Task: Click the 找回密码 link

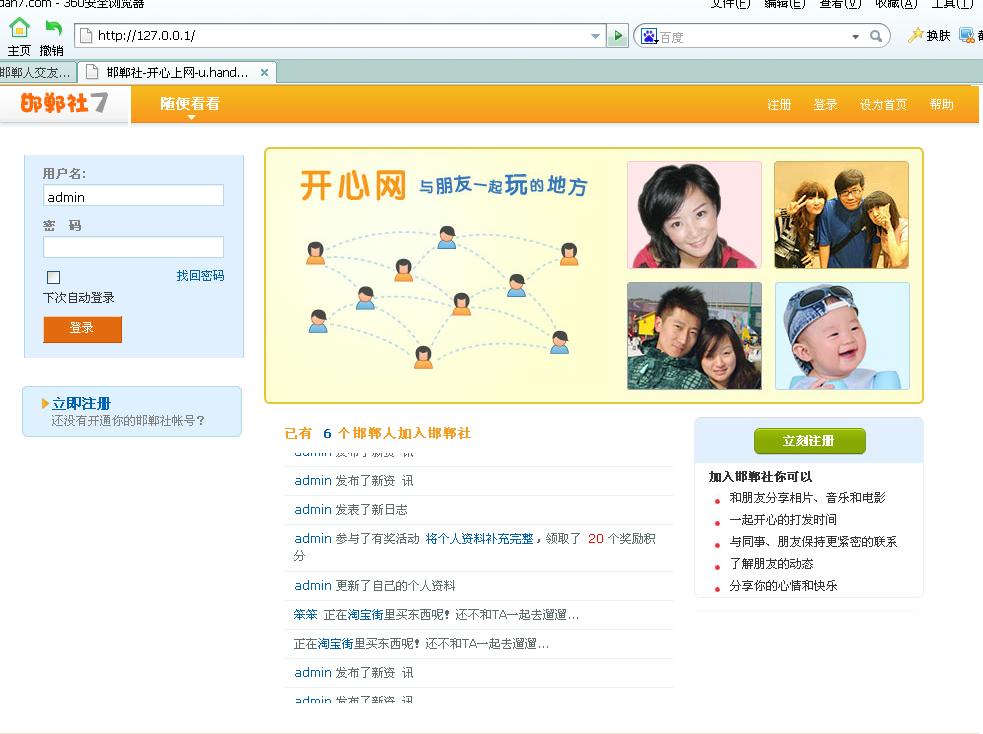Action: 200,276
